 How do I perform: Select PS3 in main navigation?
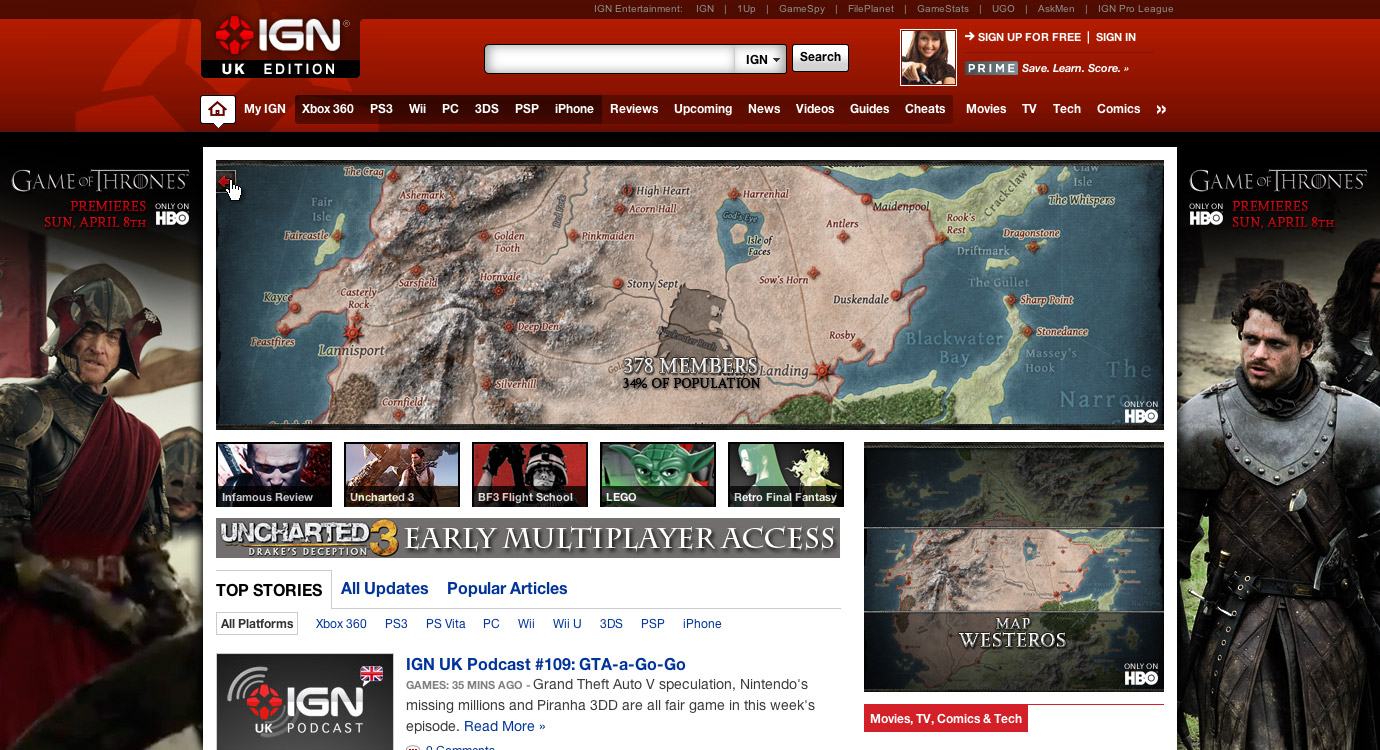pyautogui.click(x=381, y=109)
